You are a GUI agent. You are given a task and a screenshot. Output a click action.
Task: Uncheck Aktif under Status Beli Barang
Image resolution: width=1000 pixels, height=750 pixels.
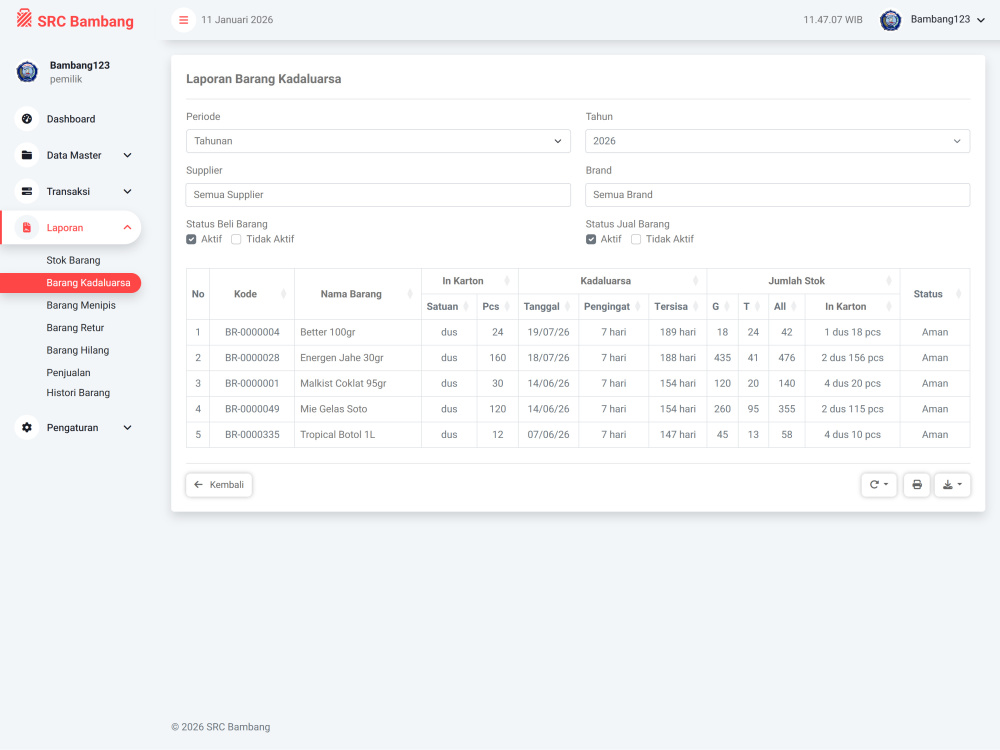(x=191, y=239)
